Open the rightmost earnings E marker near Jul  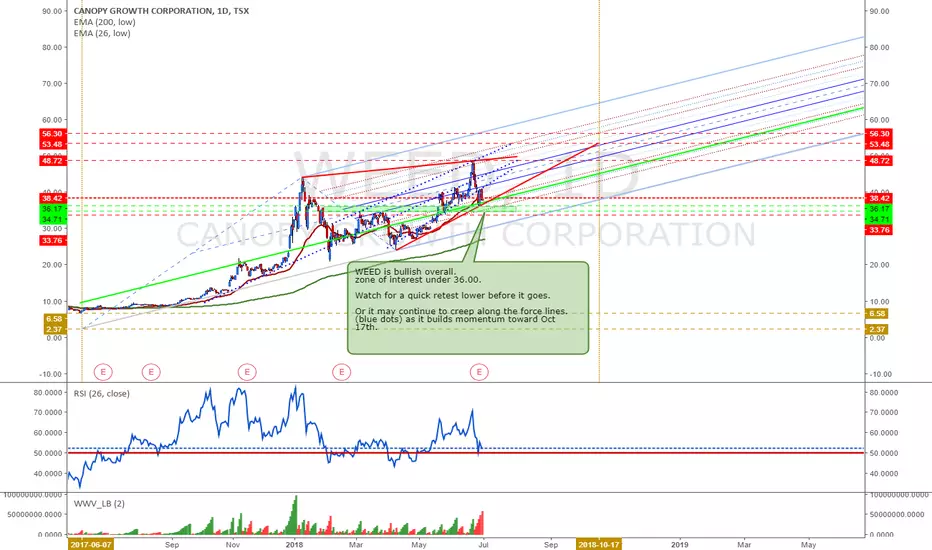[x=479, y=372]
